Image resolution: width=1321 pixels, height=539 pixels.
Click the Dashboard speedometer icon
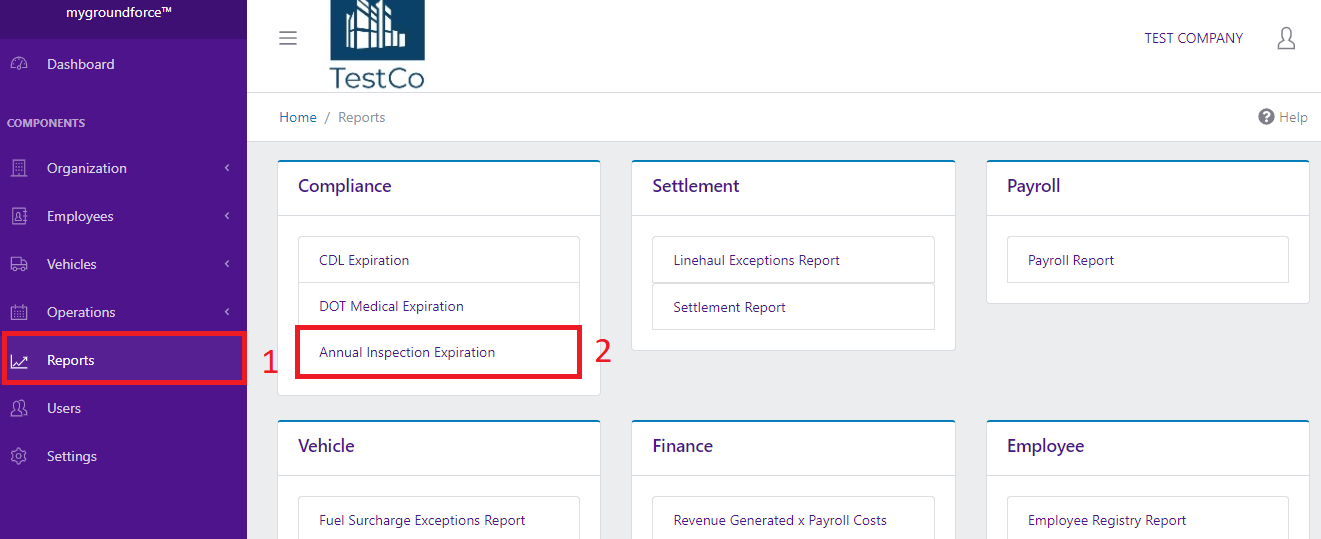point(19,64)
